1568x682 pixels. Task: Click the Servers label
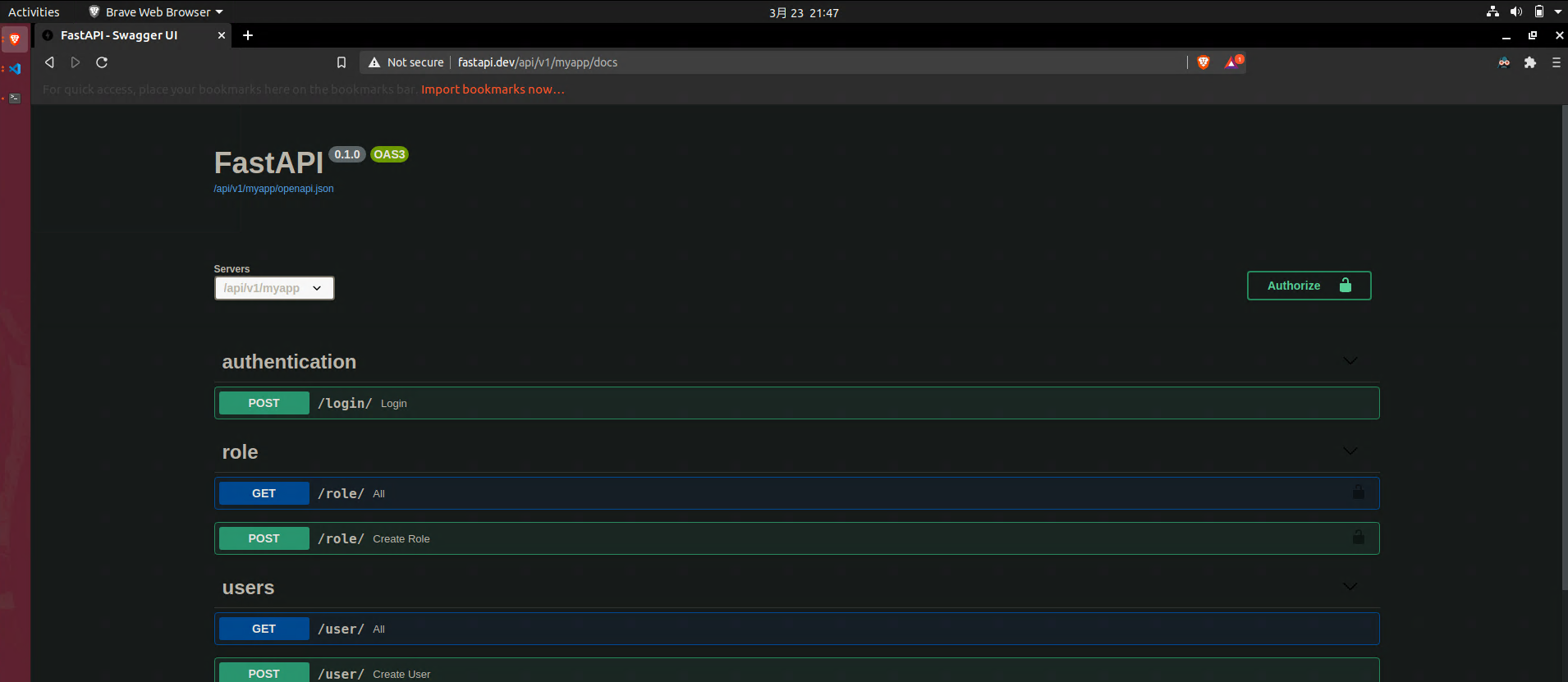point(232,269)
